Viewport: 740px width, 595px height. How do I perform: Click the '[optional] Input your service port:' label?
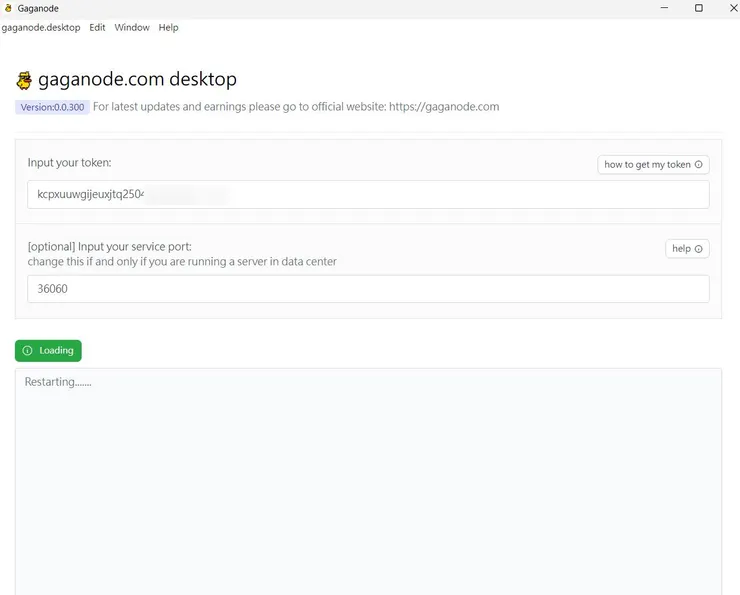click(x=109, y=247)
